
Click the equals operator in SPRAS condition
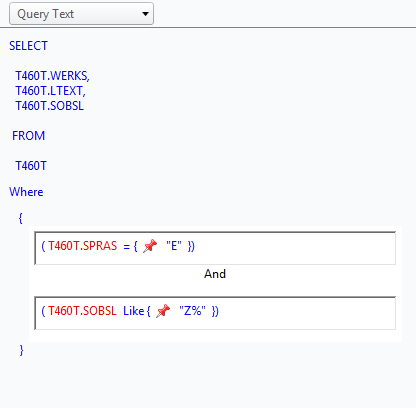127,246
